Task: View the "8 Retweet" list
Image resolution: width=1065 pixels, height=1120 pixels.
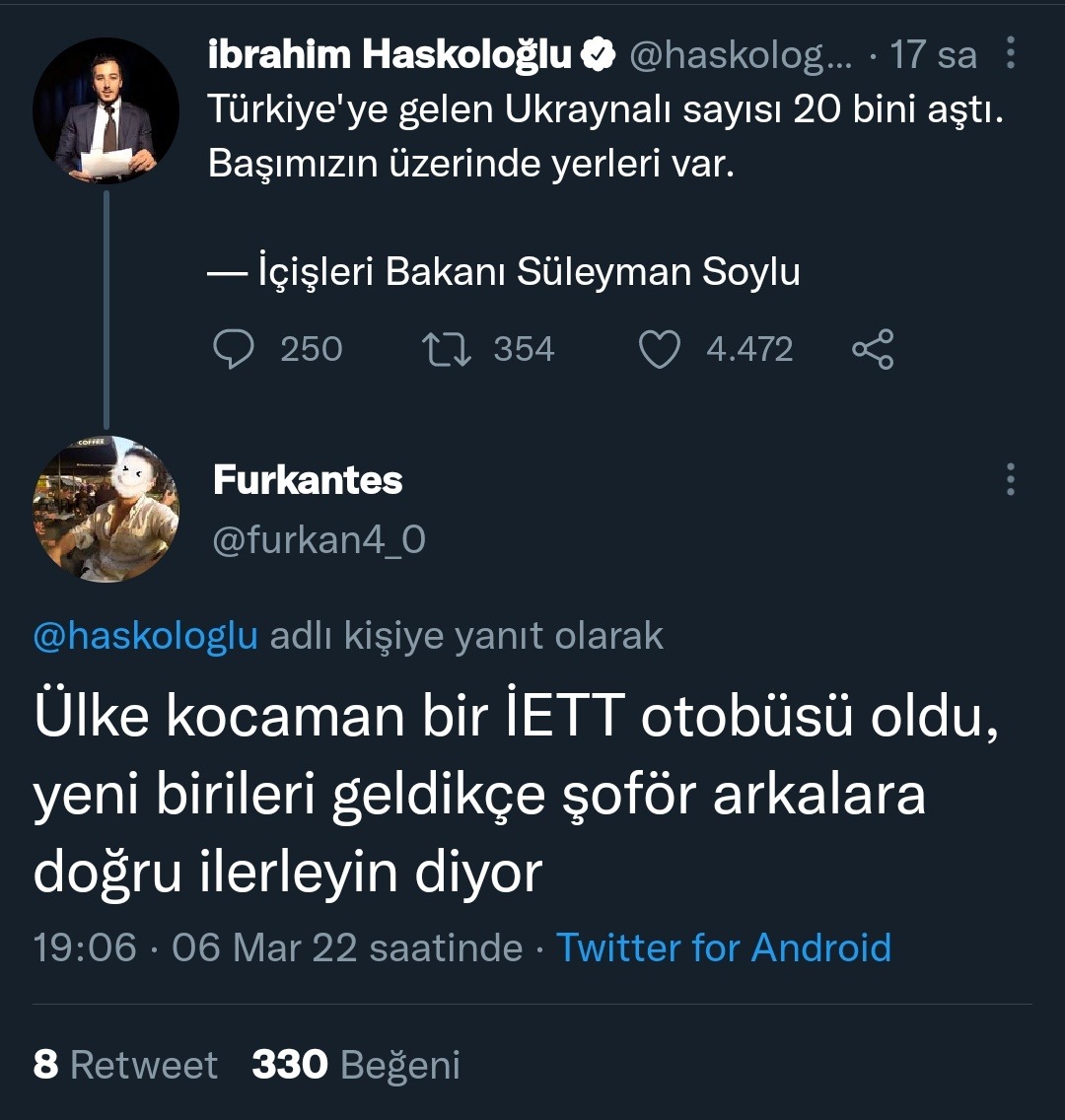Action: coord(125,1065)
